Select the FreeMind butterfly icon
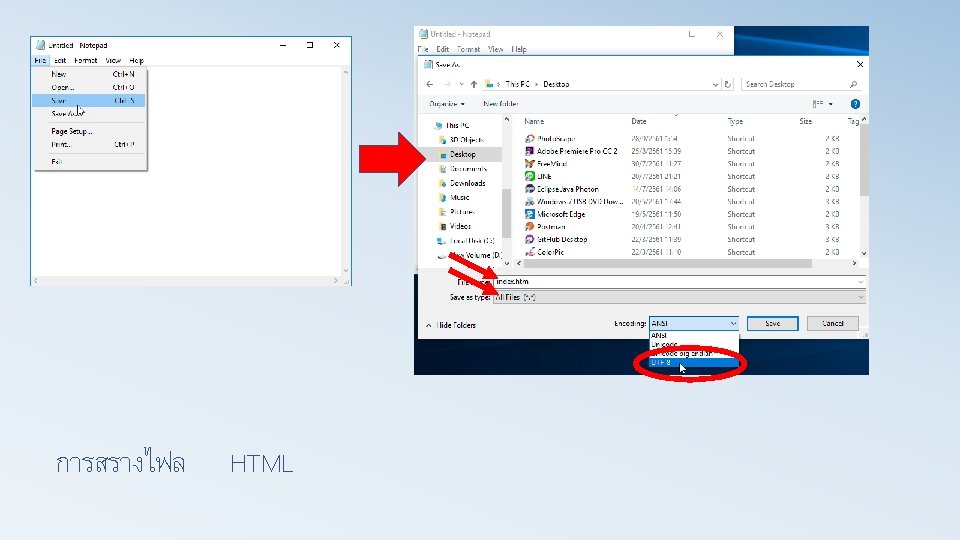 point(530,163)
